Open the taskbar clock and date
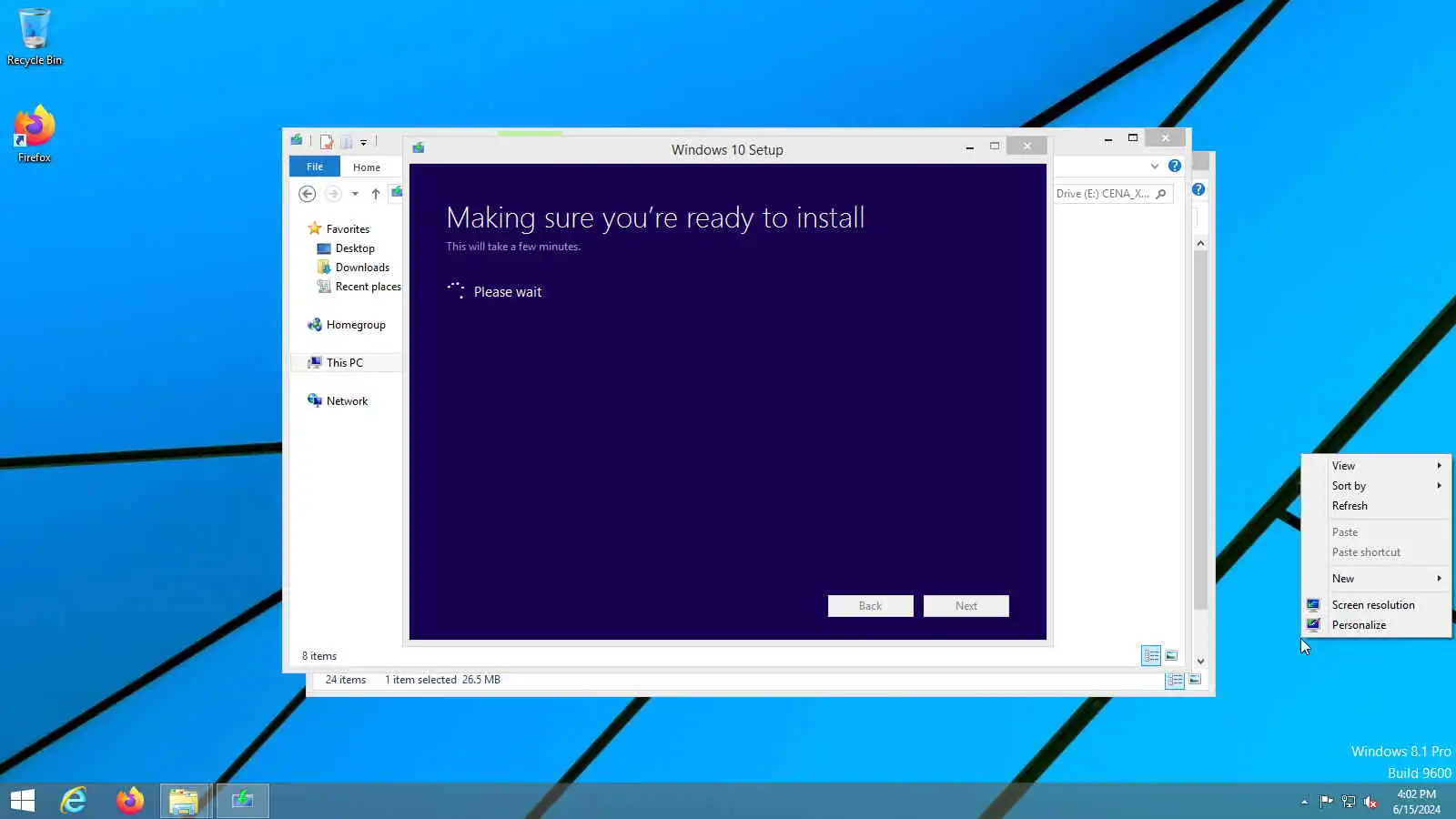The width and height of the screenshot is (1456, 819). point(1416,802)
